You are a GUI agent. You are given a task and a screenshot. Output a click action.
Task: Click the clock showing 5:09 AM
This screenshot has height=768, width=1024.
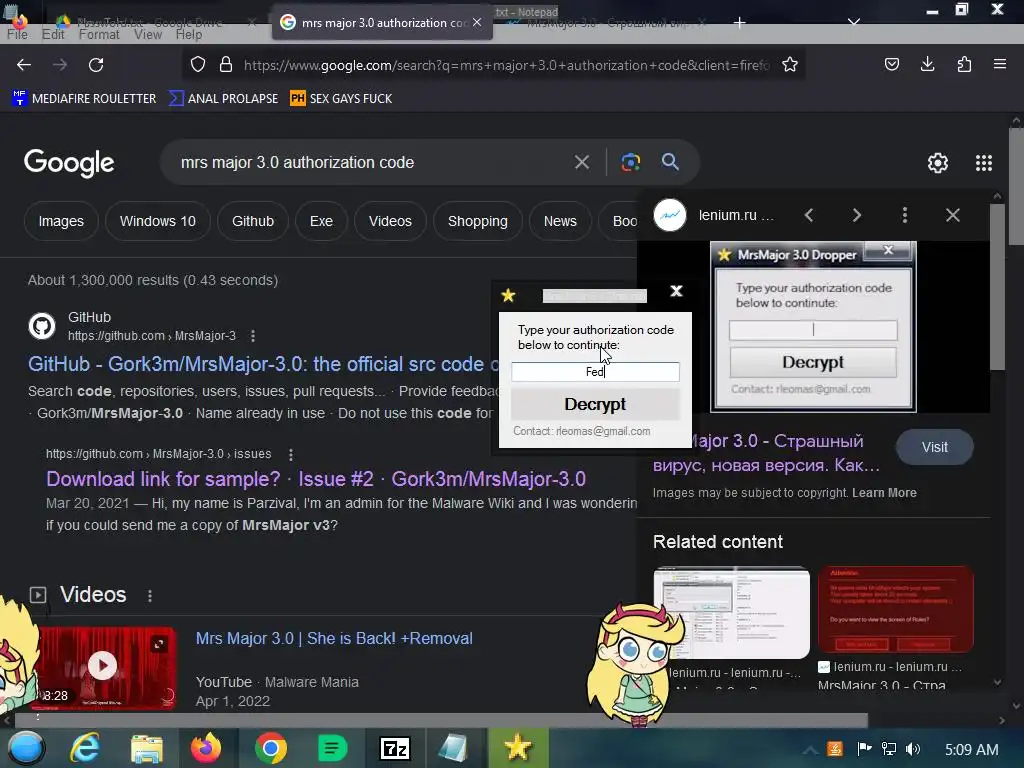[971, 750]
